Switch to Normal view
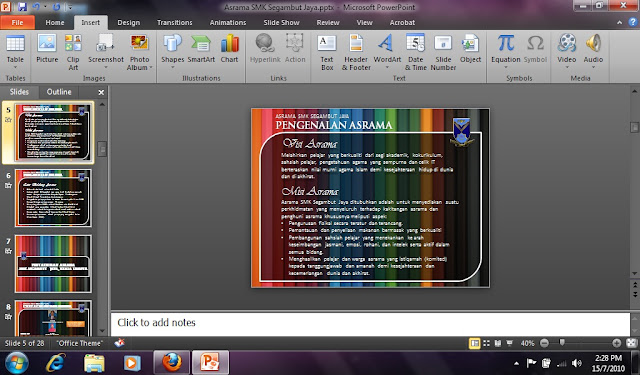This screenshot has width=640, height=375. coord(474,343)
